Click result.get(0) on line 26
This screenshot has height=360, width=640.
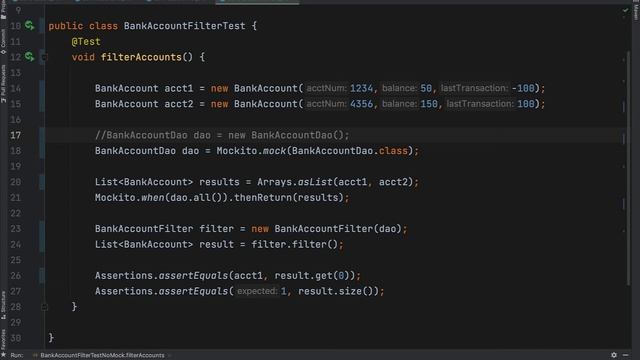312,276
